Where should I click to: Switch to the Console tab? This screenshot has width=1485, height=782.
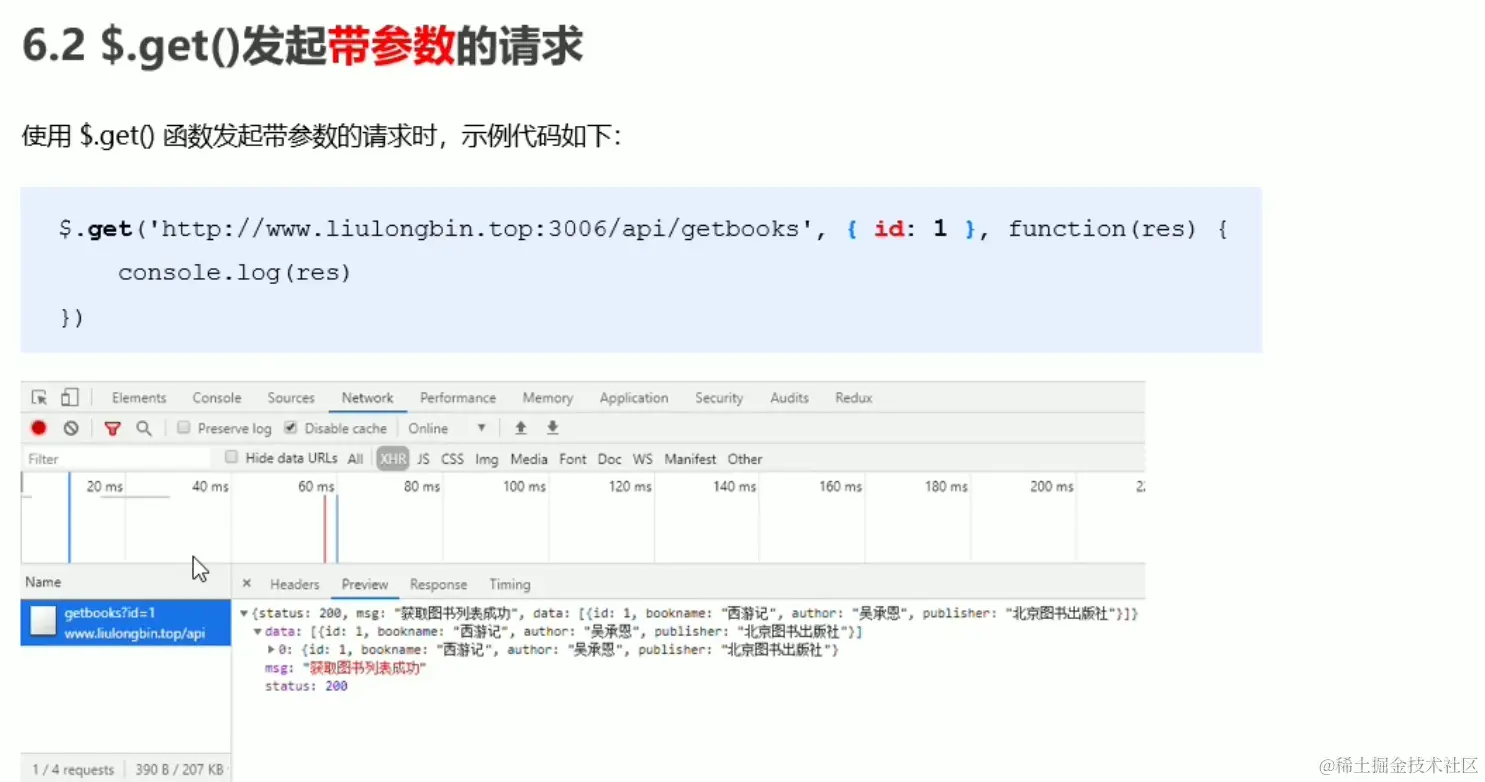point(217,398)
